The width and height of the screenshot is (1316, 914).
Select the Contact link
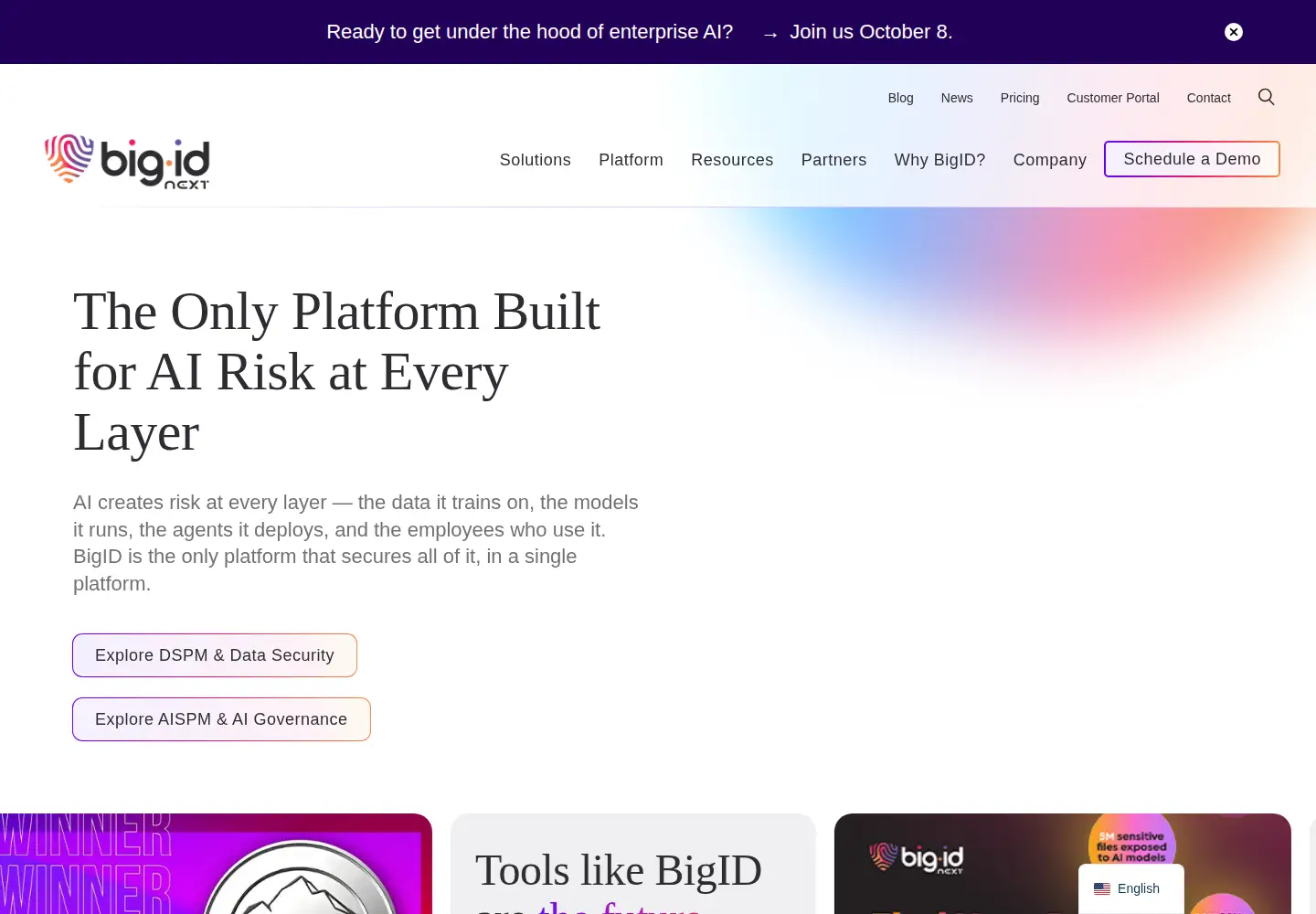point(1208,98)
